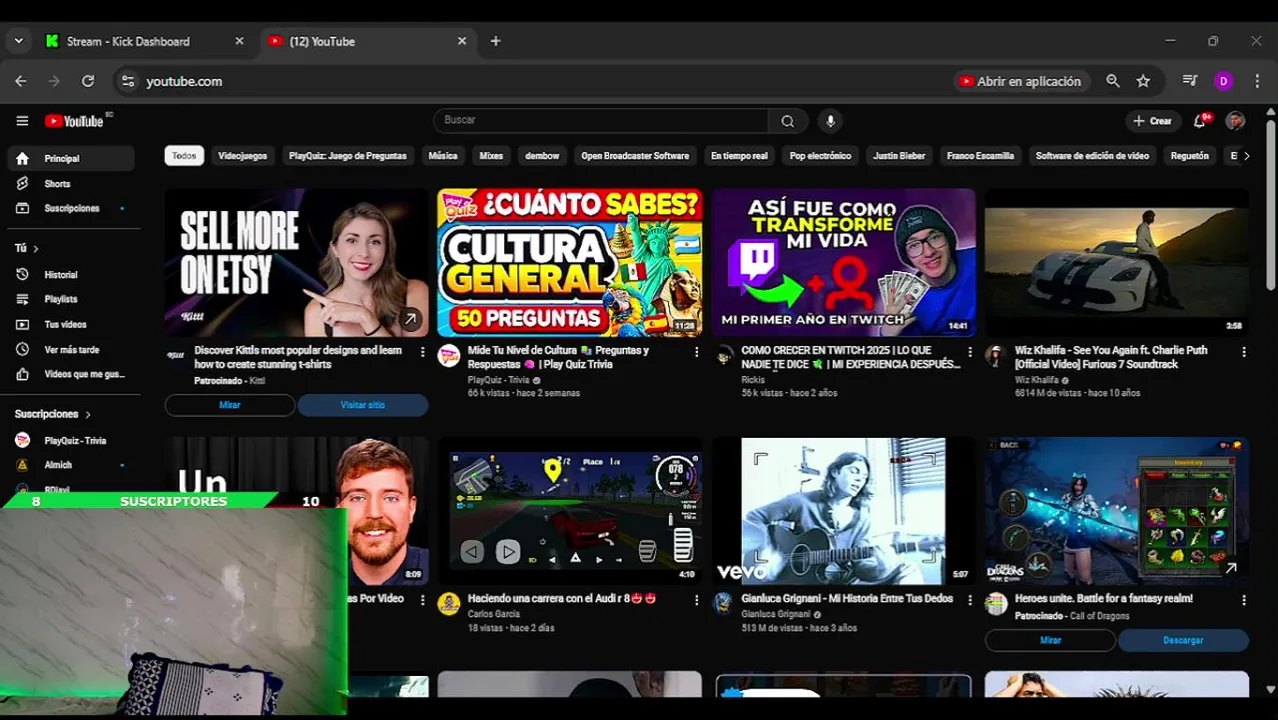Show more filter chips with right arrow
The width and height of the screenshot is (1278, 720).
click(x=1246, y=156)
